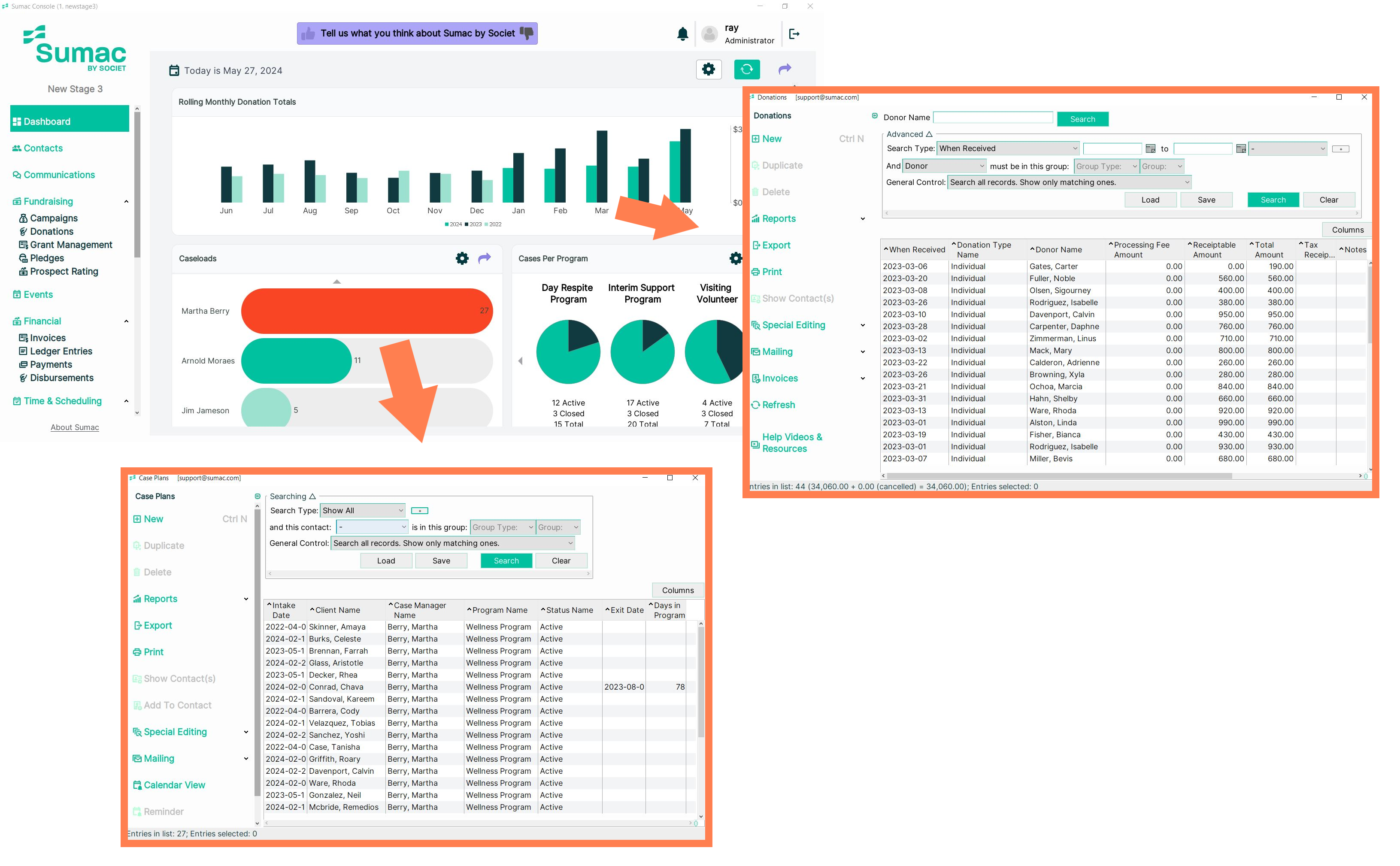
Task: Click Search button next to Donor Name
Action: point(1082,119)
